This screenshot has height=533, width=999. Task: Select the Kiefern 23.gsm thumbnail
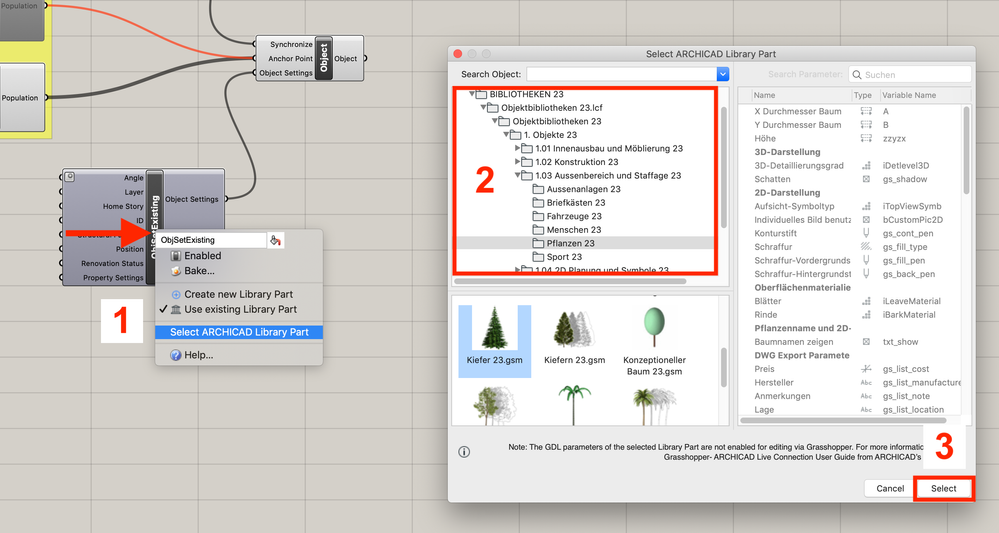[574, 338]
